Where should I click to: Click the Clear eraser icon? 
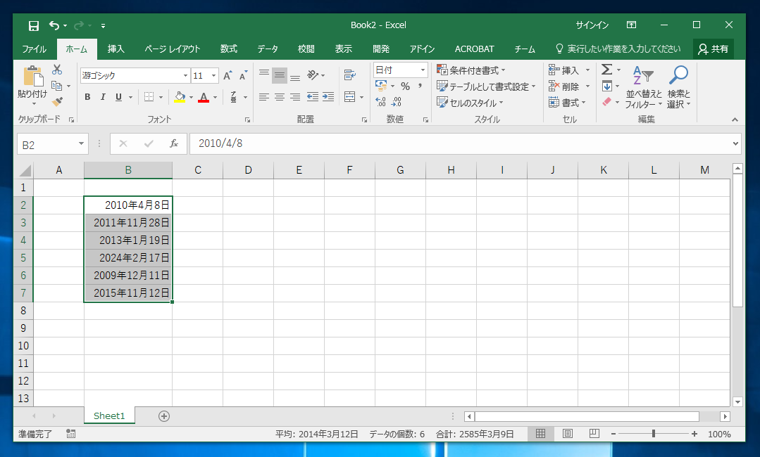click(606, 102)
